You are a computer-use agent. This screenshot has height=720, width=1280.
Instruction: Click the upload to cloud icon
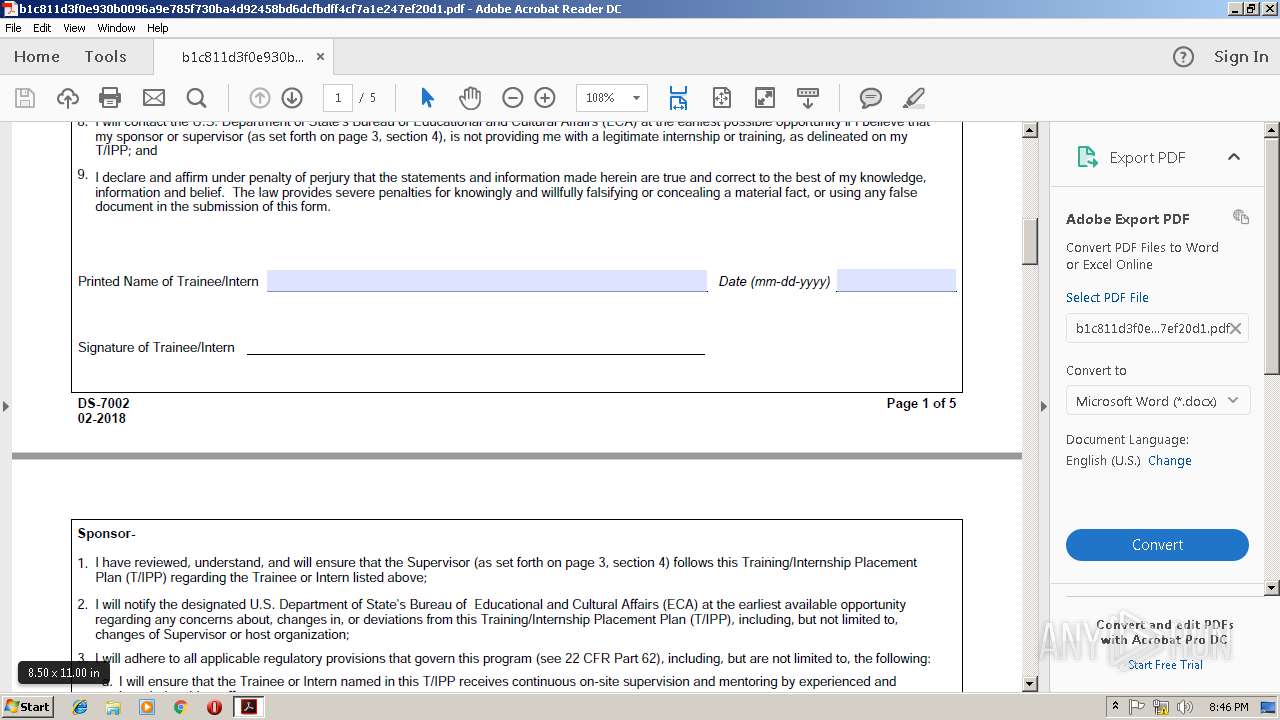coord(68,98)
